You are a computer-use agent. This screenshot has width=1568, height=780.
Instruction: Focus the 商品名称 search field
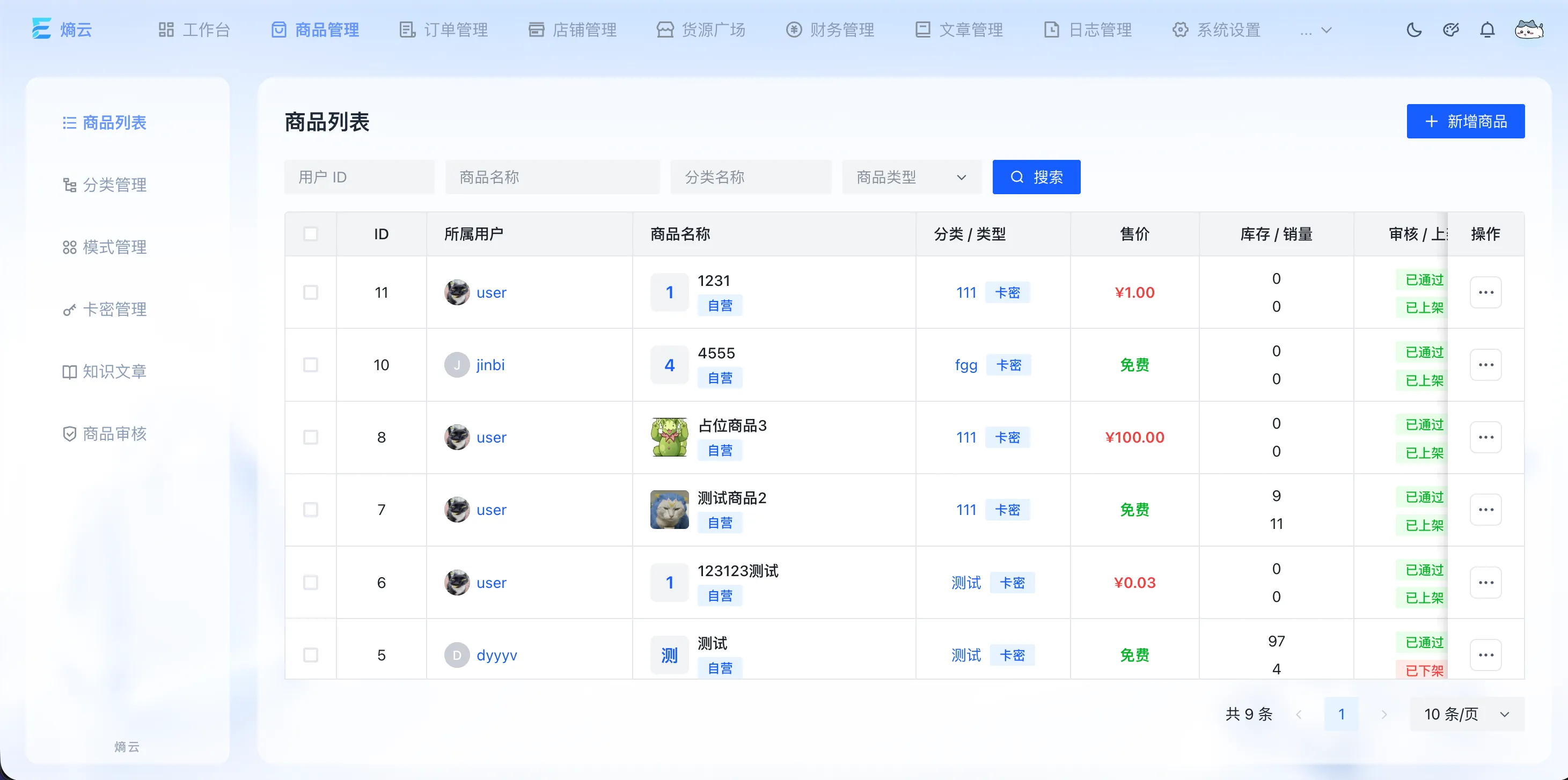[x=552, y=177]
